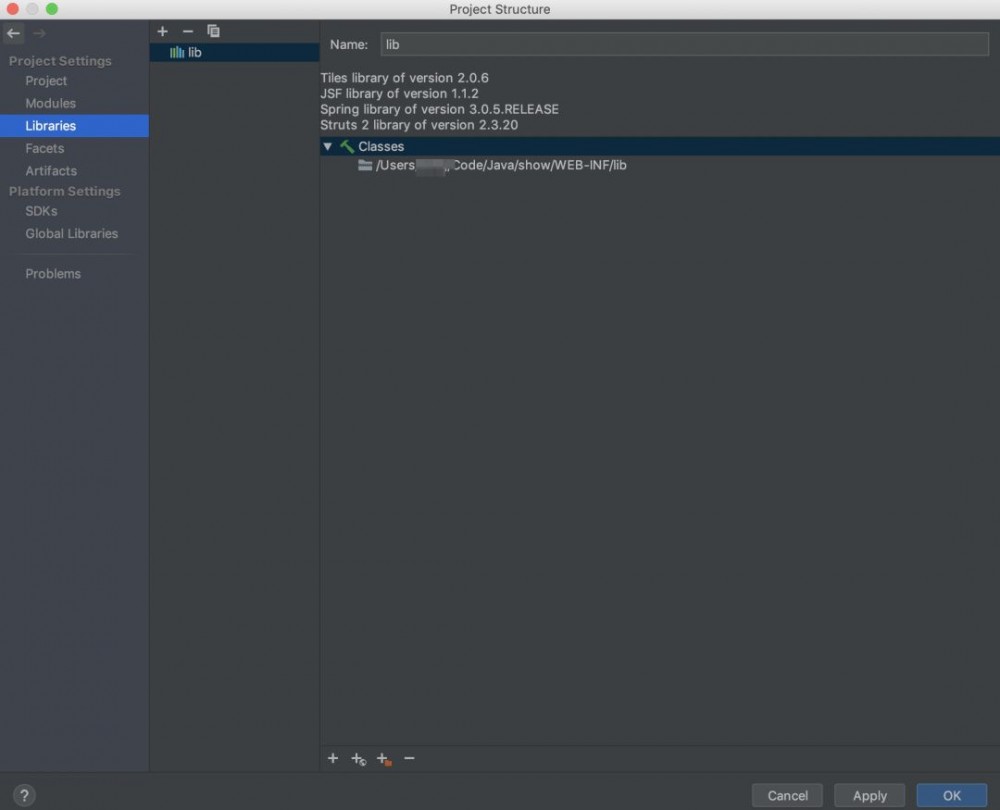
Task: Add a new project library
Action: [163, 31]
